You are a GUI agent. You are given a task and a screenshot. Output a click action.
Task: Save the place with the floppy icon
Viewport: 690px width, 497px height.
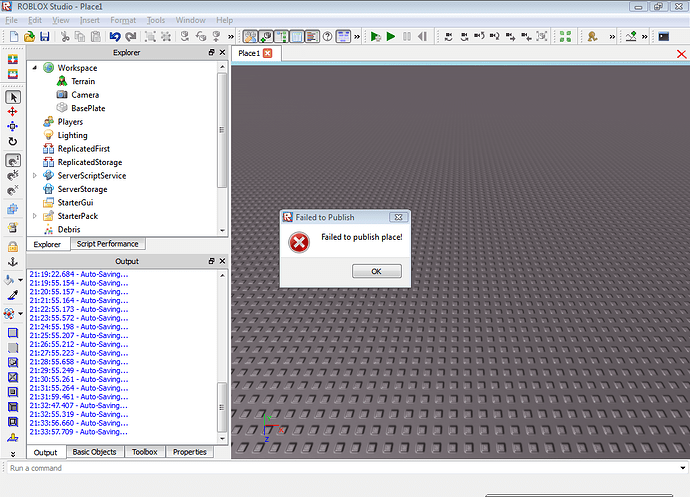[x=44, y=37]
